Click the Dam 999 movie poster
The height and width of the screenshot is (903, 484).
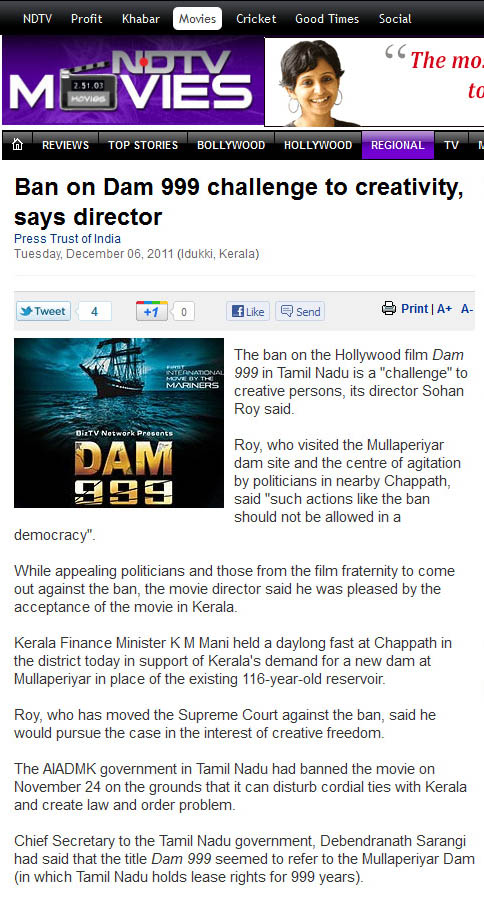(119, 423)
